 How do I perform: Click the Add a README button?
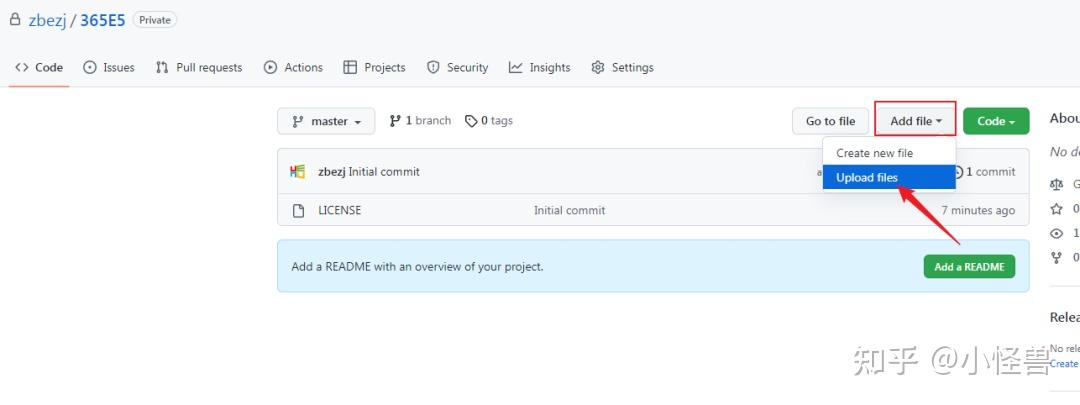click(x=969, y=267)
